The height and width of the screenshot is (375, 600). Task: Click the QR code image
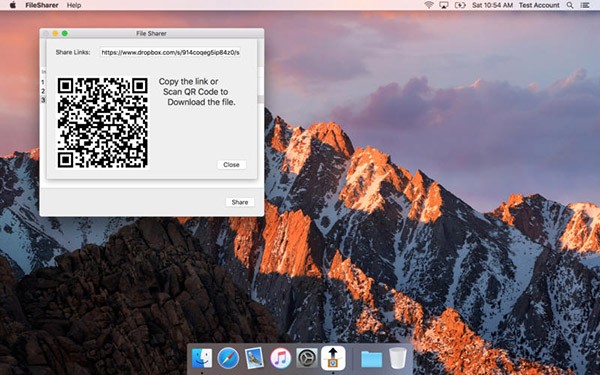coord(103,122)
